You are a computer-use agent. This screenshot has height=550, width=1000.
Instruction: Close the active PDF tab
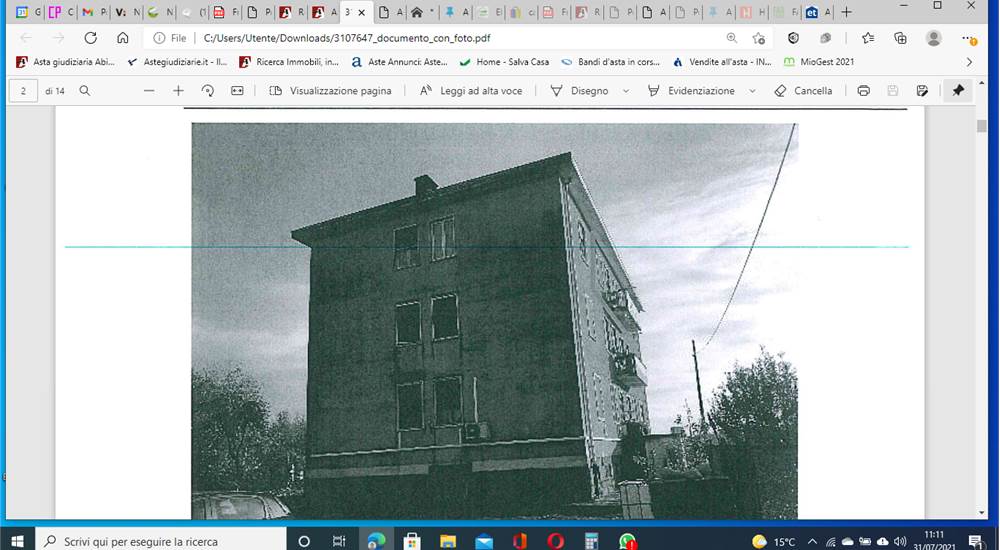362,12
